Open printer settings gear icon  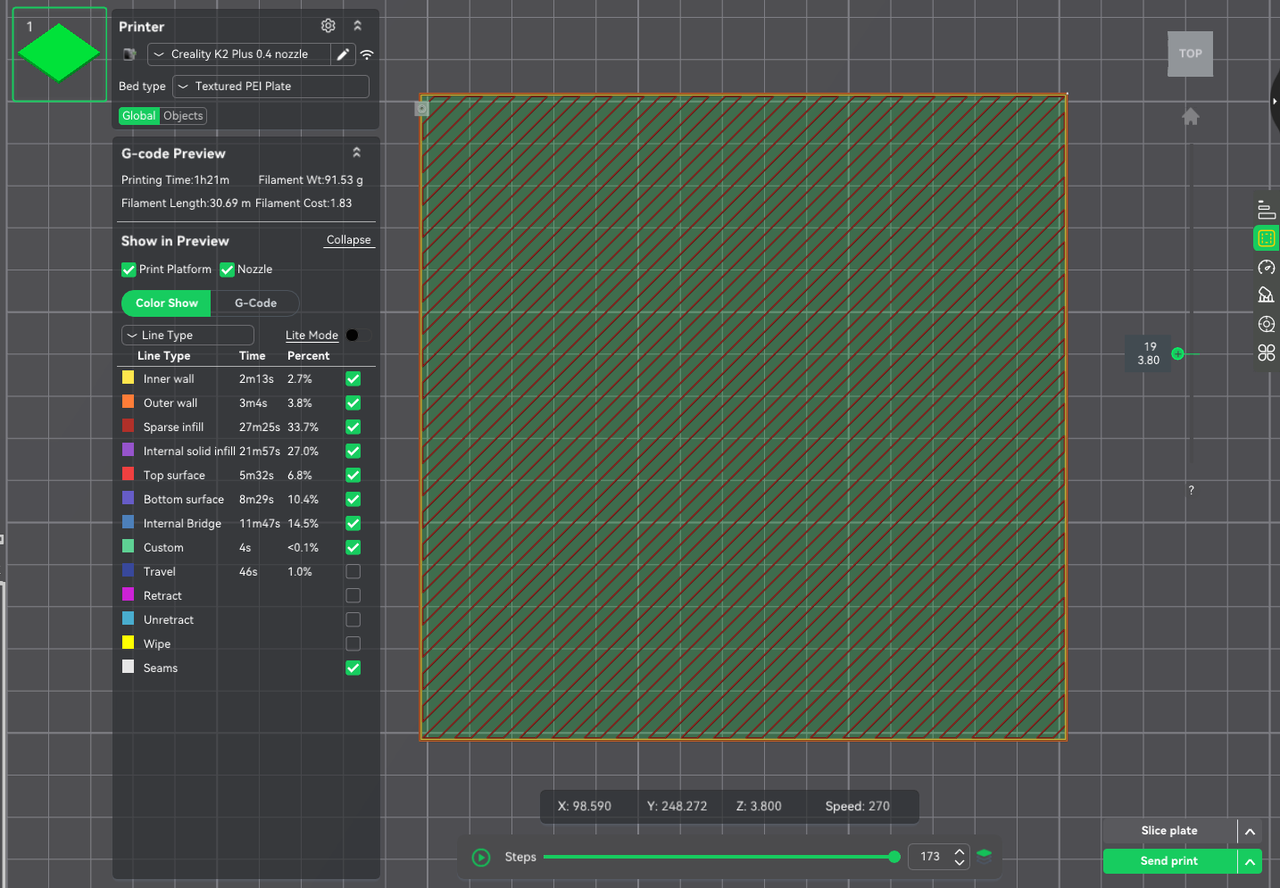click(328, 26)
